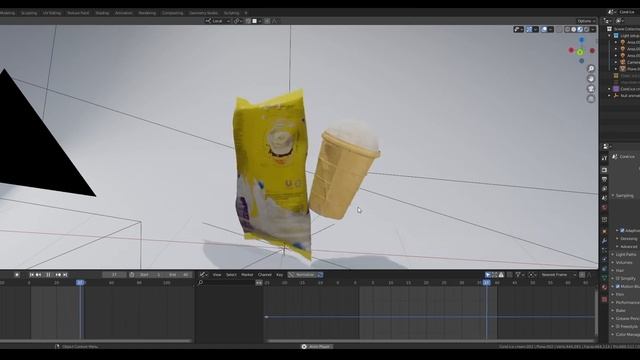Switch to solid viewport shading
This screenshot has height=360, width=640.
tap(573, 29)
